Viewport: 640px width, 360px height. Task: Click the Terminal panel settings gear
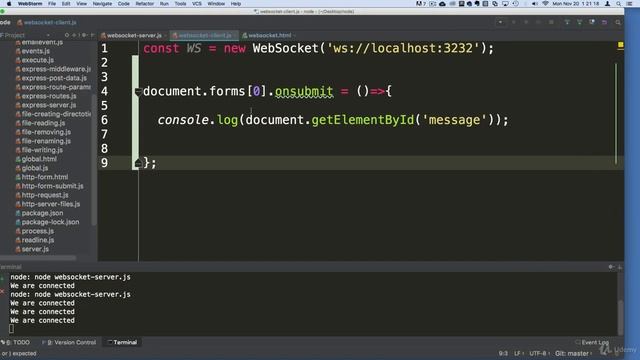coord(611,267)
